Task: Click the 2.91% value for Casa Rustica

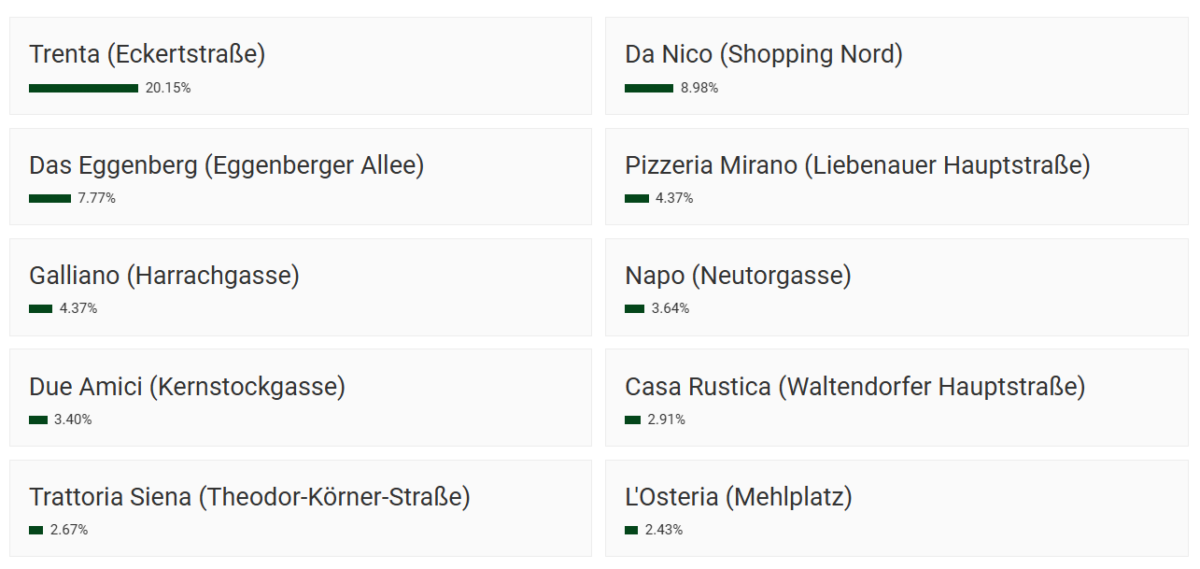Action: [666, 420]
